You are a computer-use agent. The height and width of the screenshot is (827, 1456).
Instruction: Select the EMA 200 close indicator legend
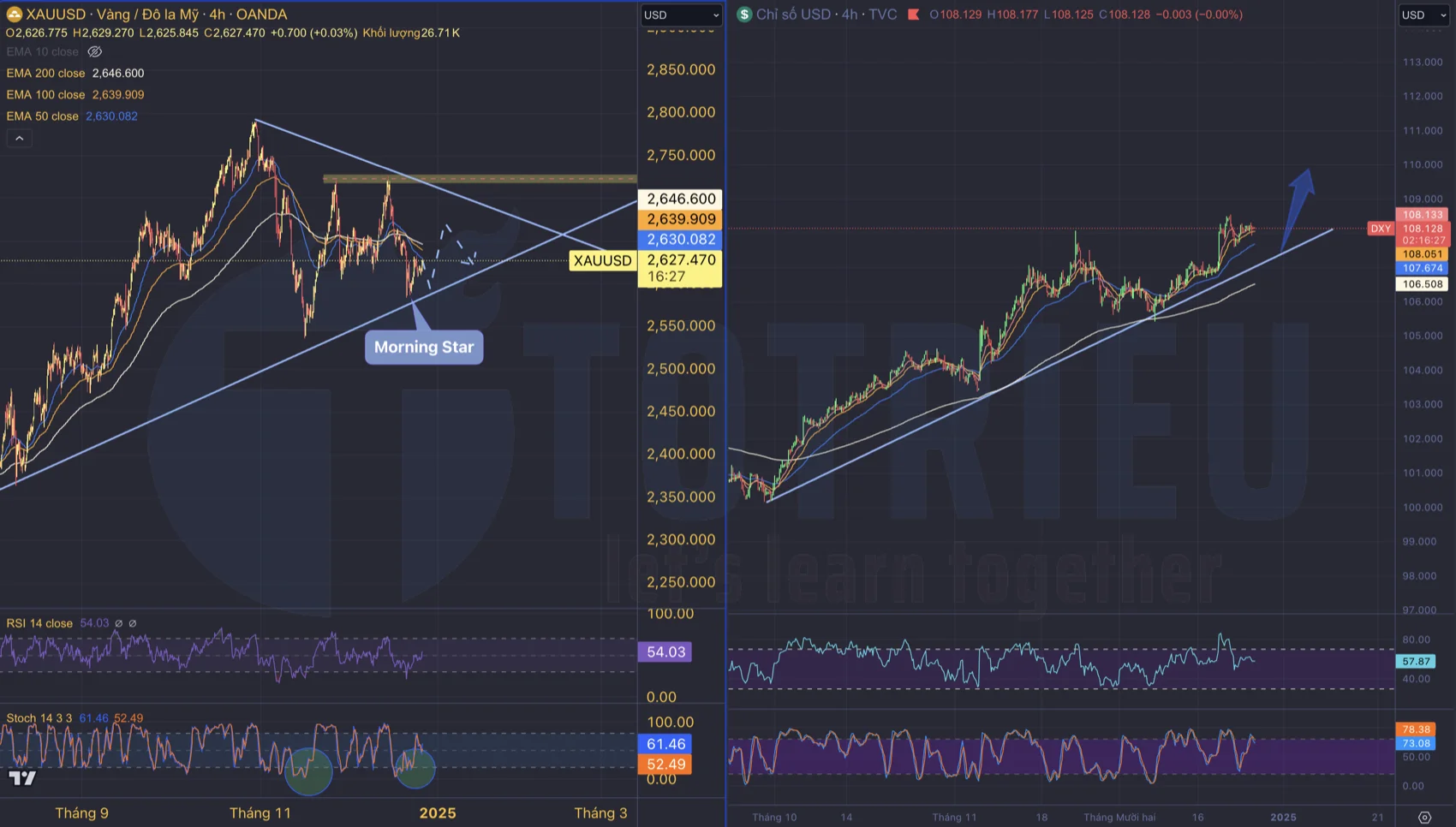(45, 74)
